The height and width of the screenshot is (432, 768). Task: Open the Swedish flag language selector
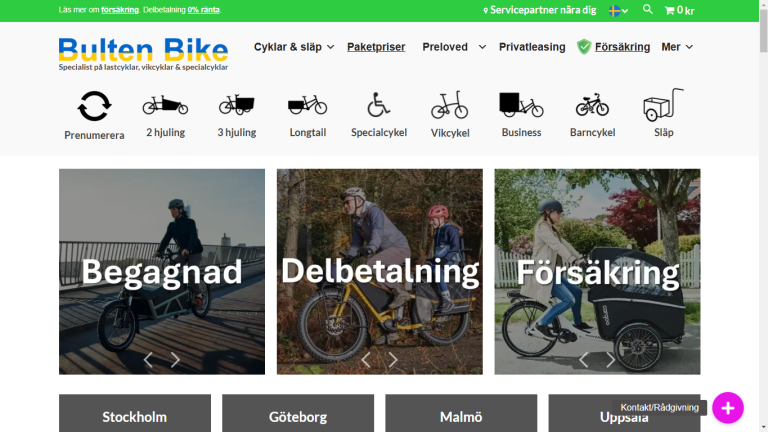(x=618, y=10)
